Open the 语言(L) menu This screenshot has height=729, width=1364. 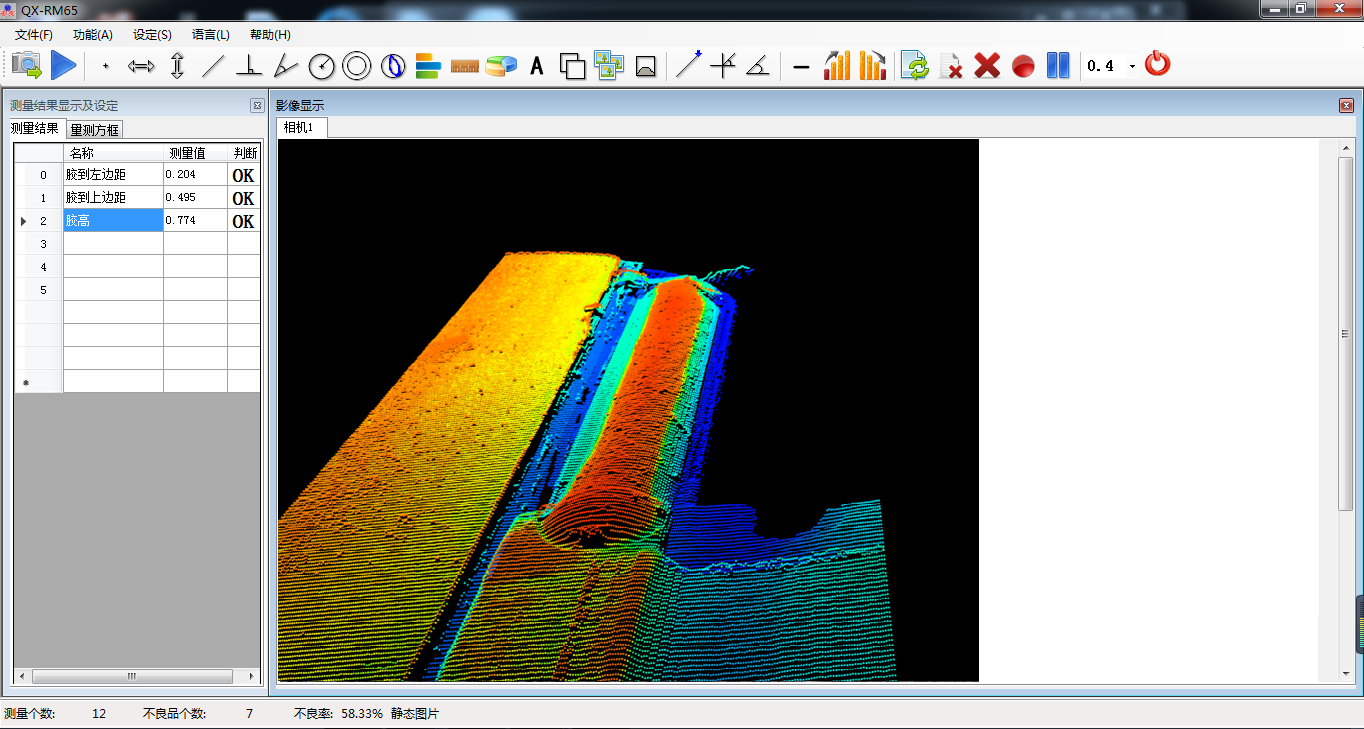pos(210,35)
